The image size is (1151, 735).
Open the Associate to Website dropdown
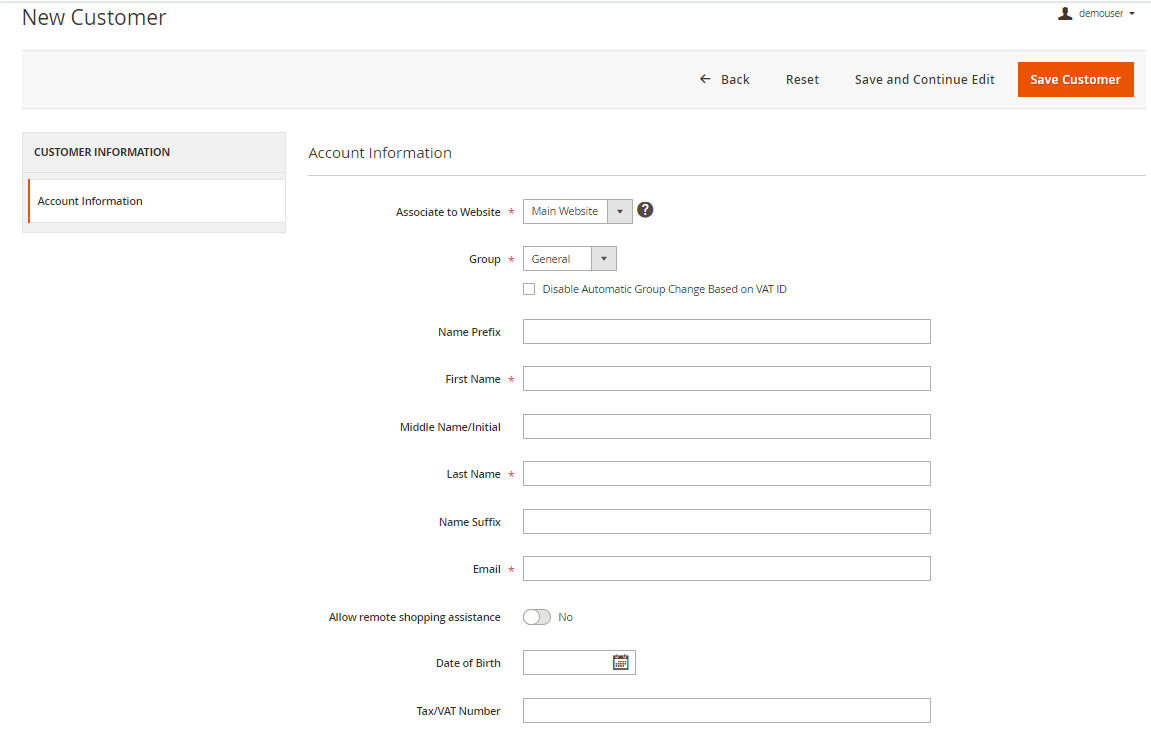(x=577, y=211)
